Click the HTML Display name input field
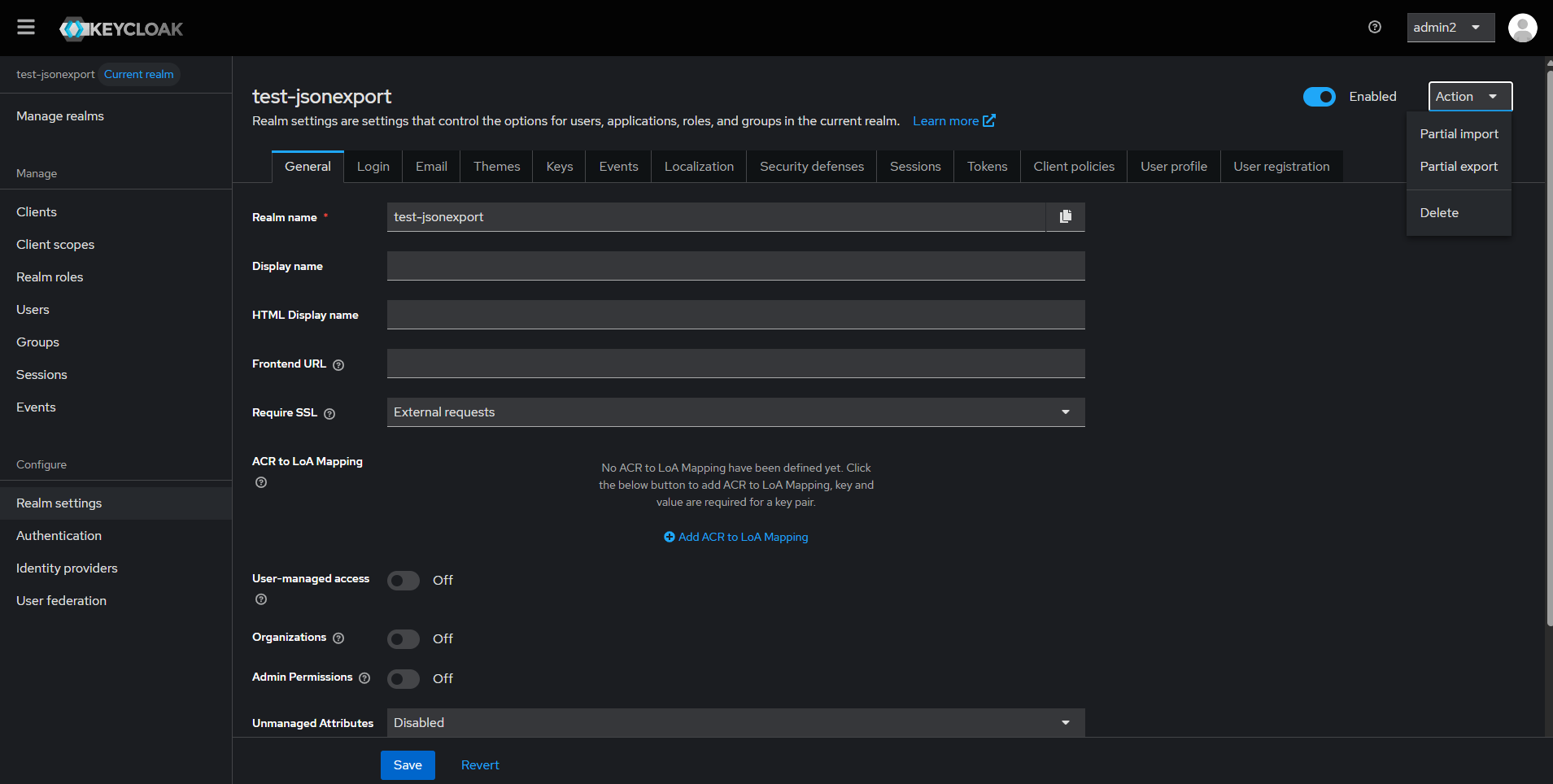Viewport: 1553px width, 784px height. (735, 315)
